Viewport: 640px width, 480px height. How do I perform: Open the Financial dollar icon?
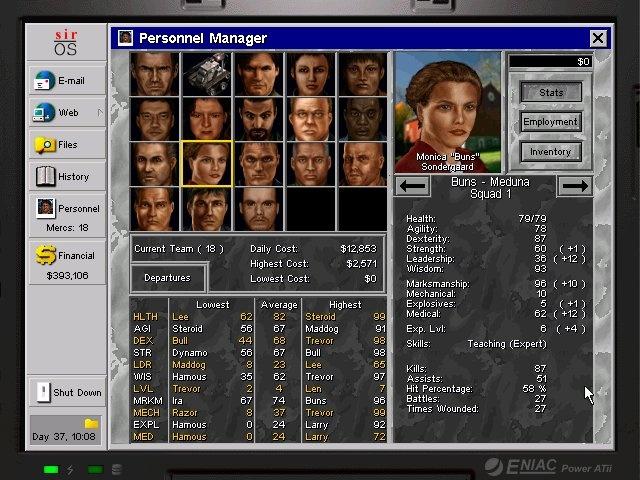(x=45, y=256)
